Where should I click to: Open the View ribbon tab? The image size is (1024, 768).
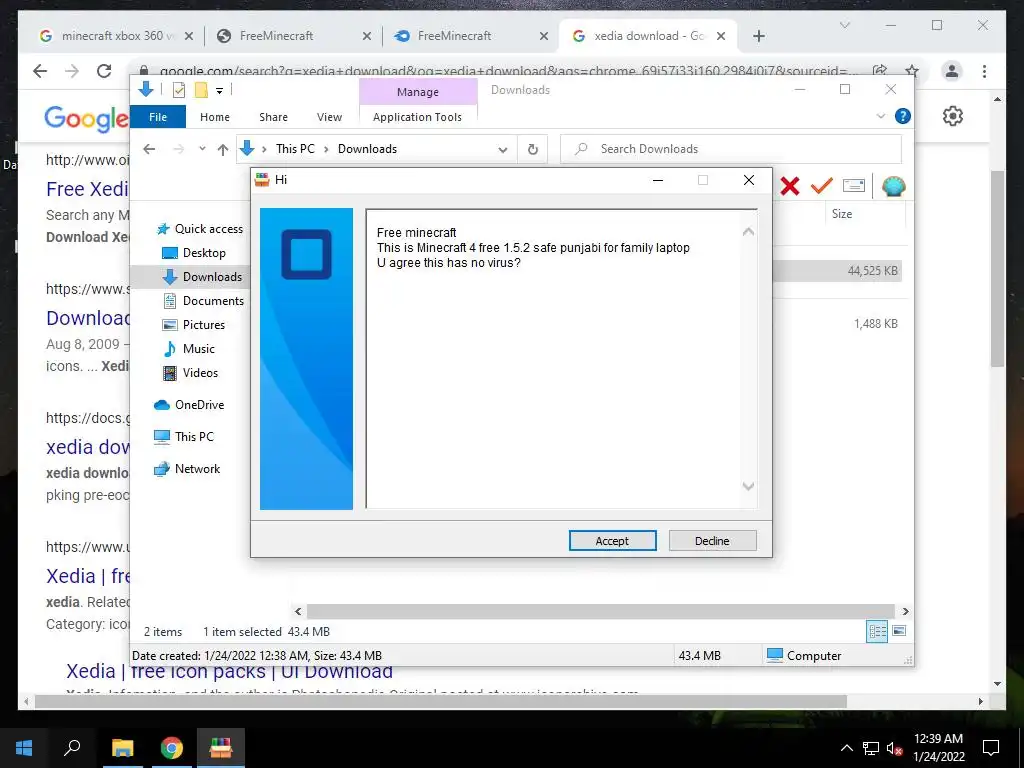[329, 117]
